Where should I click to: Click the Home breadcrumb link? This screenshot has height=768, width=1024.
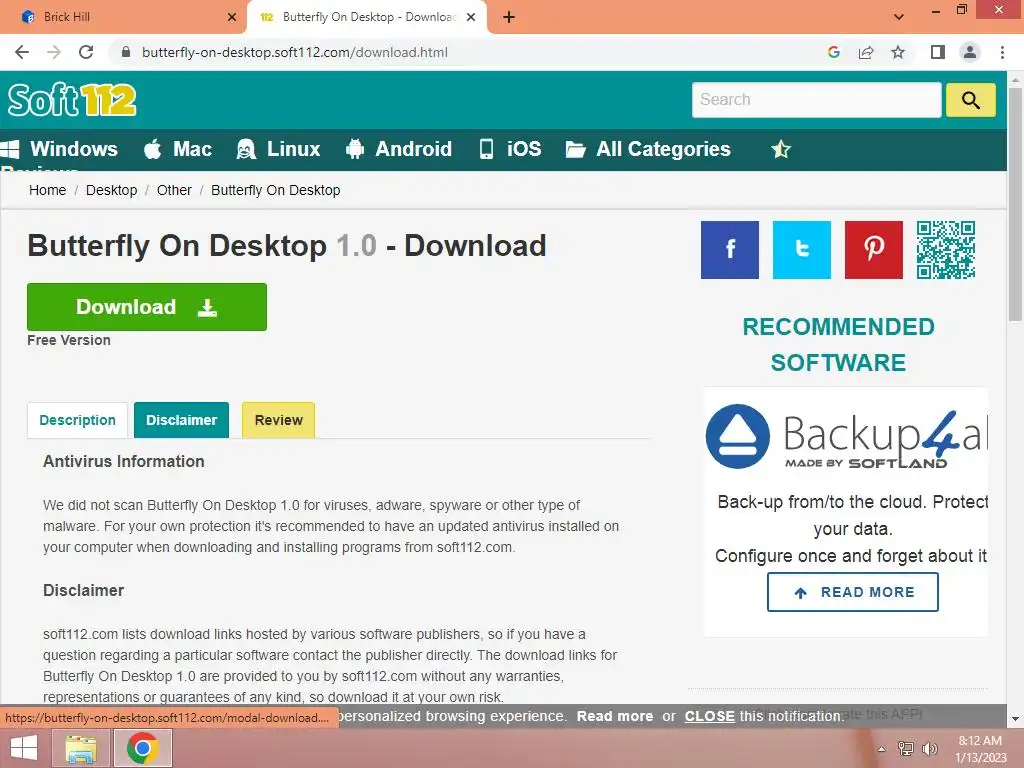pyautogui.click(x=48, y=190)
